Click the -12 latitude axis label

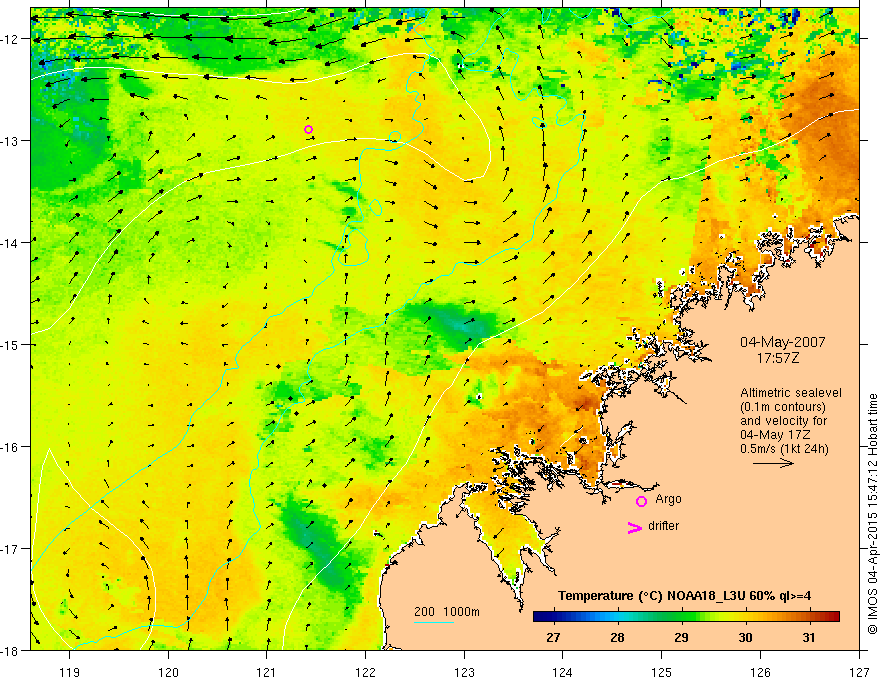coord(10,39)
